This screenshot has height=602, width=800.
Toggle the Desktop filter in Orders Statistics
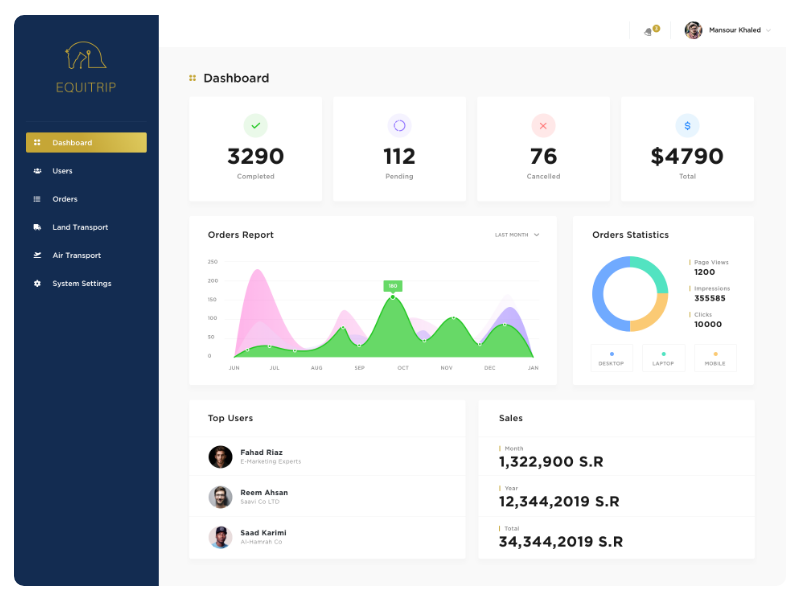click(611, 358)
